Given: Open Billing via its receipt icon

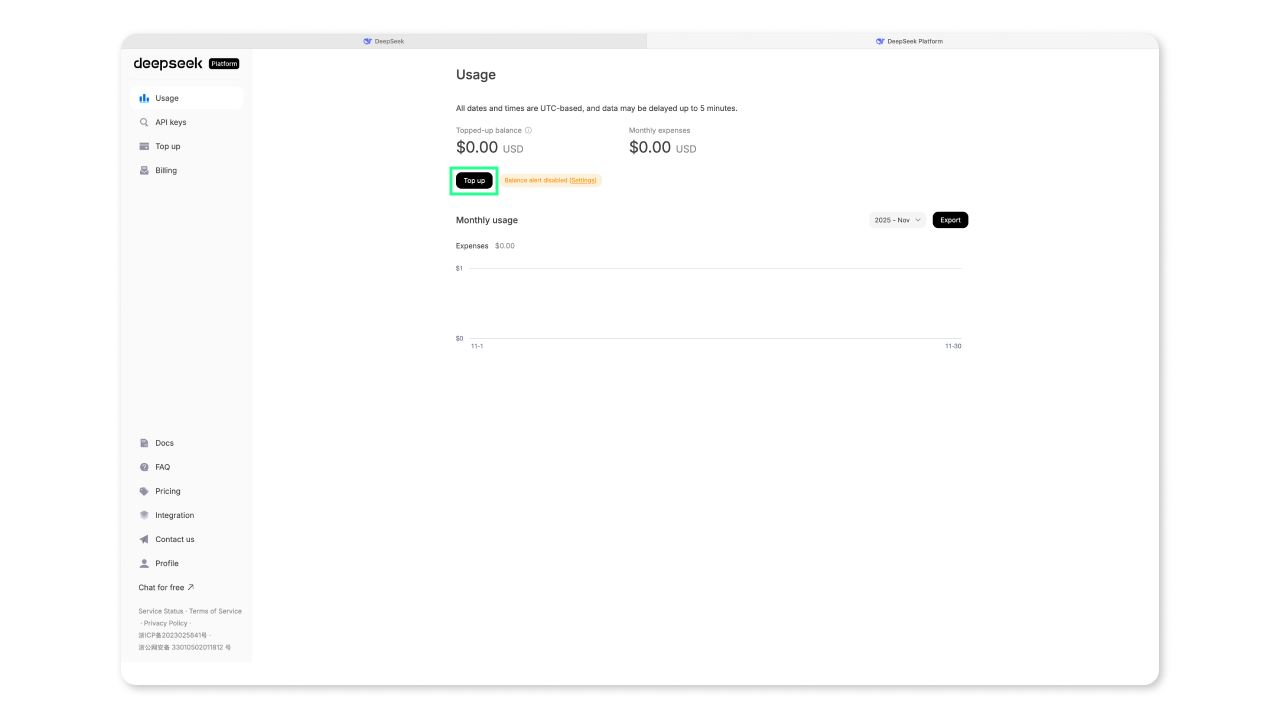Looking at the screenshot, I should (144, 170).
